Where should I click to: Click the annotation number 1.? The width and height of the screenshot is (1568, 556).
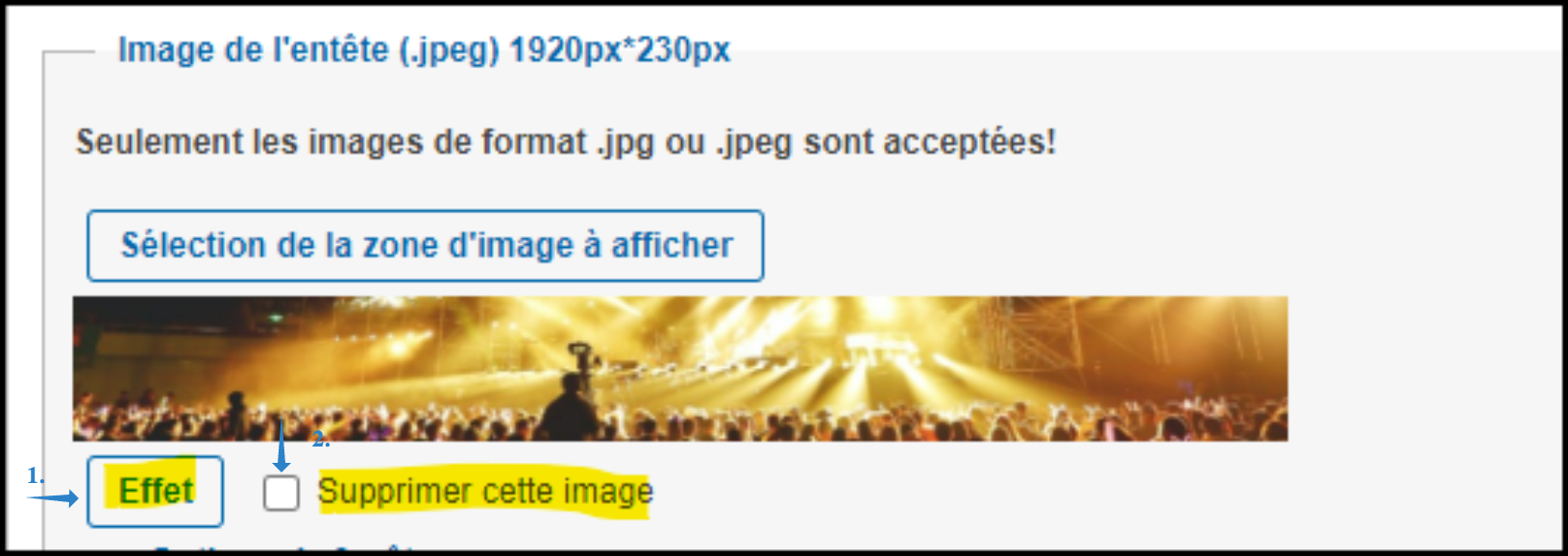pyautogui.click(x=36, y=475)
